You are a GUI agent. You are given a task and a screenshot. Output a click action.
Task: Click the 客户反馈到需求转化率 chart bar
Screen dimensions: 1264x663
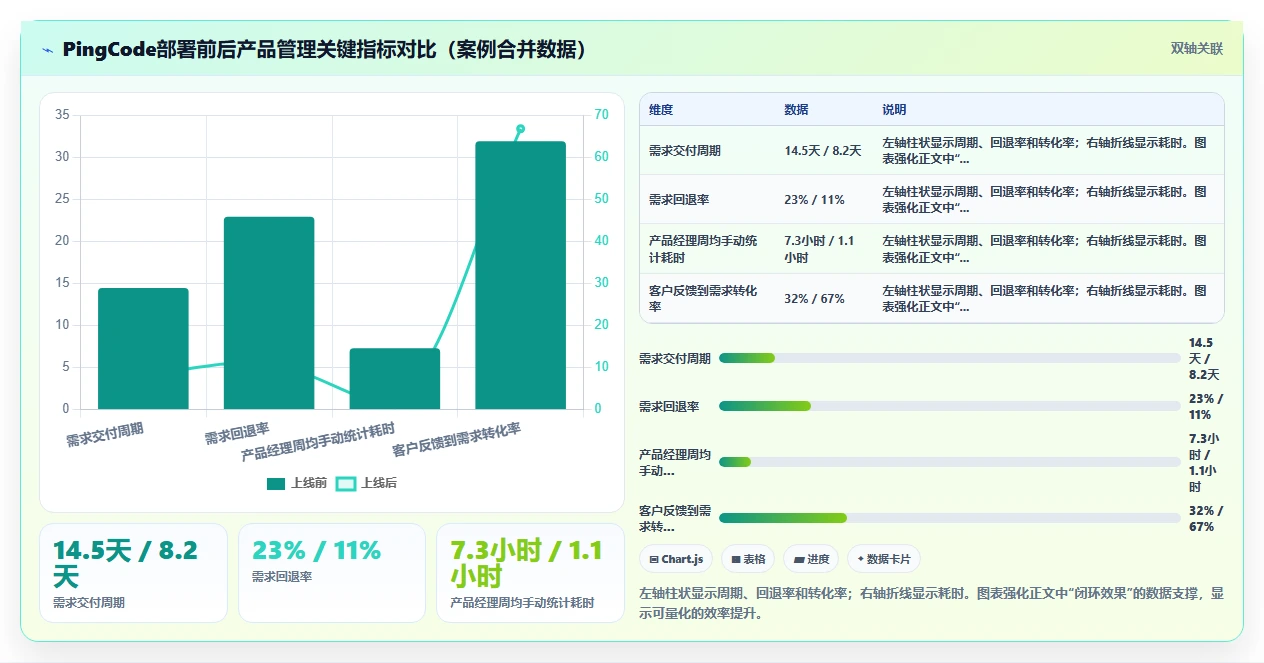(521, 275)
